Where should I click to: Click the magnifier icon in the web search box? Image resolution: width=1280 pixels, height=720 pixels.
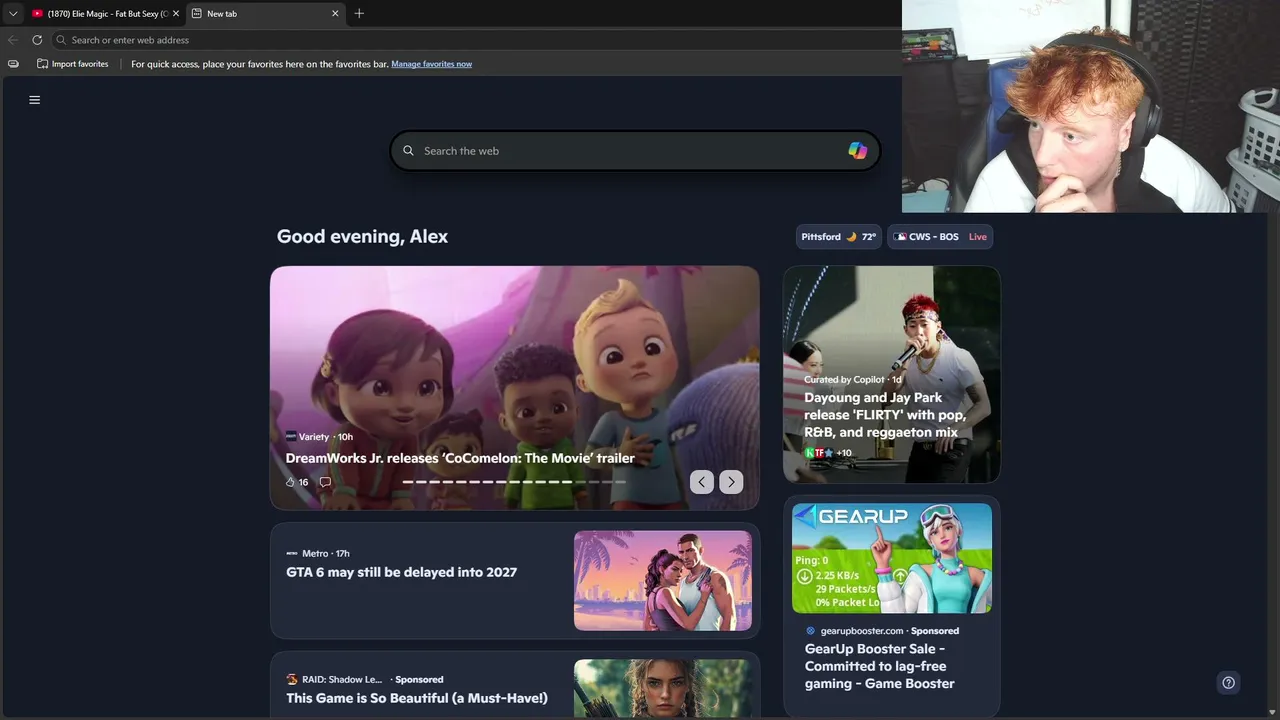(408, 151)
